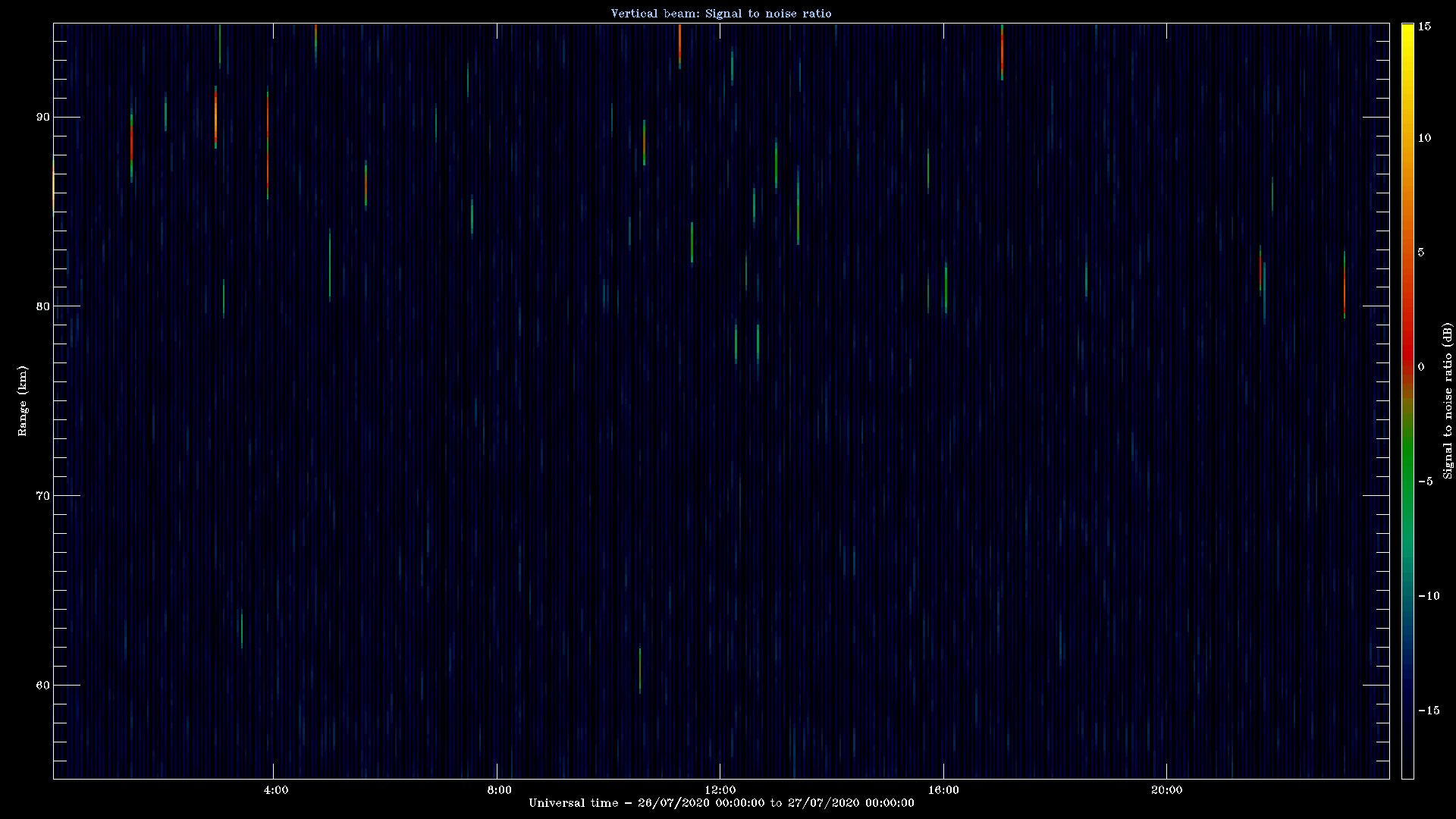The image size is (1456, 819).
Task: Click the 60 km range tick label
Action: pos(42,686)
